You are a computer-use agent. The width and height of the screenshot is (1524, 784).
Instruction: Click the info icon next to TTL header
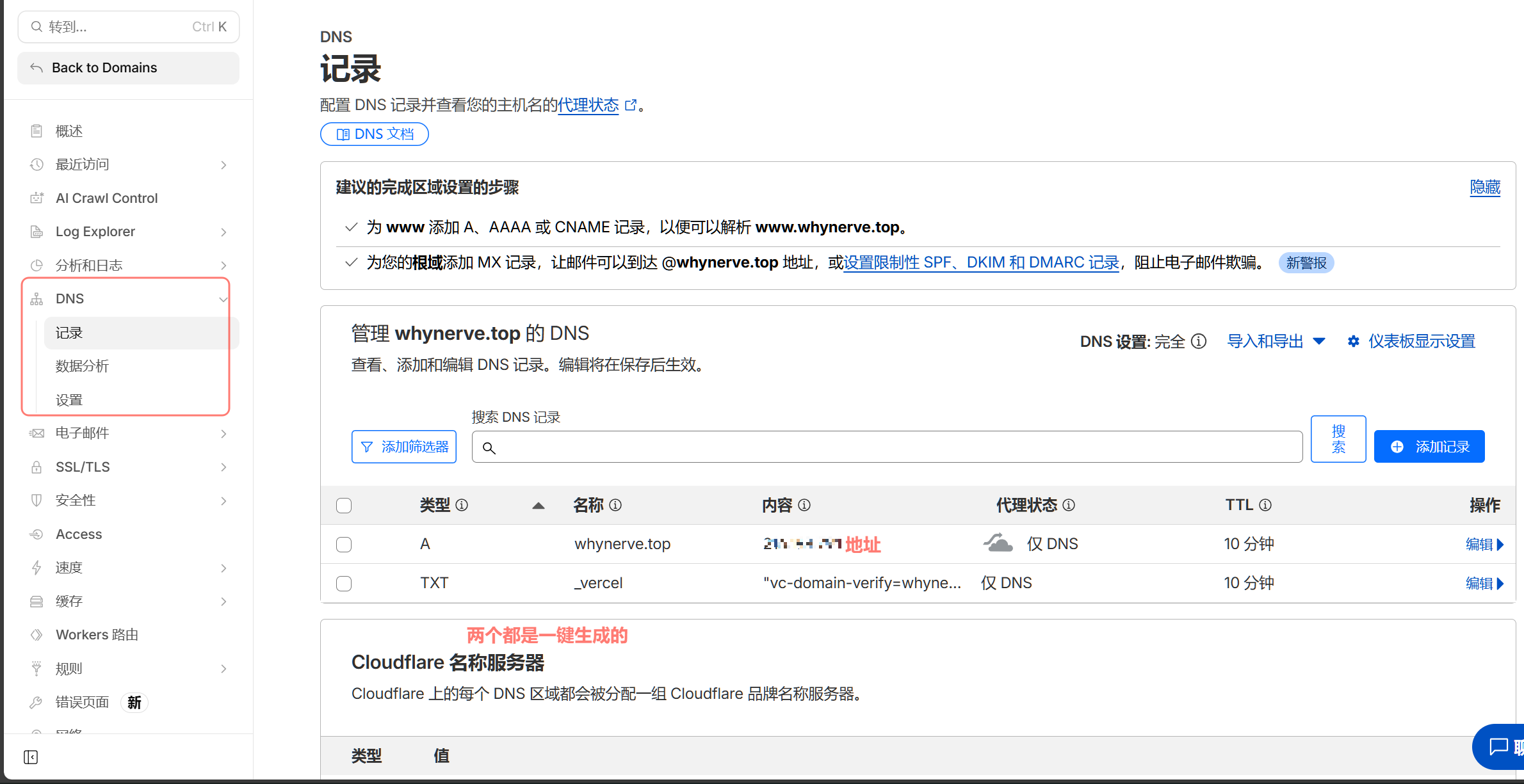1265,505
